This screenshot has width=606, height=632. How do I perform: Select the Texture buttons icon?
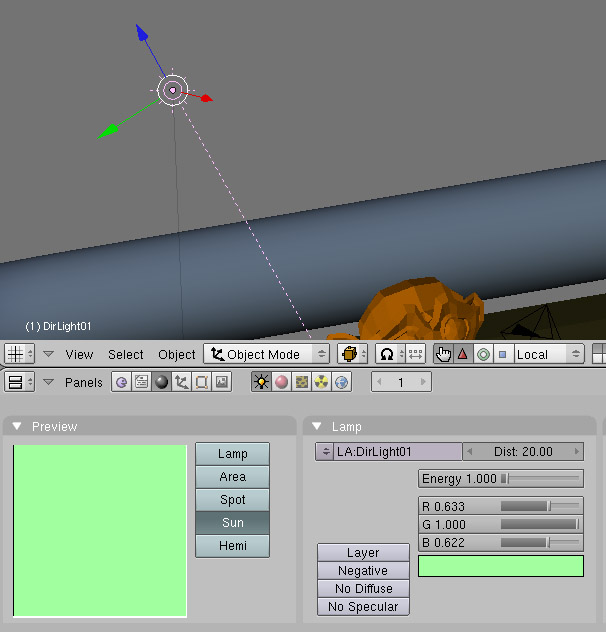point(301,382)
